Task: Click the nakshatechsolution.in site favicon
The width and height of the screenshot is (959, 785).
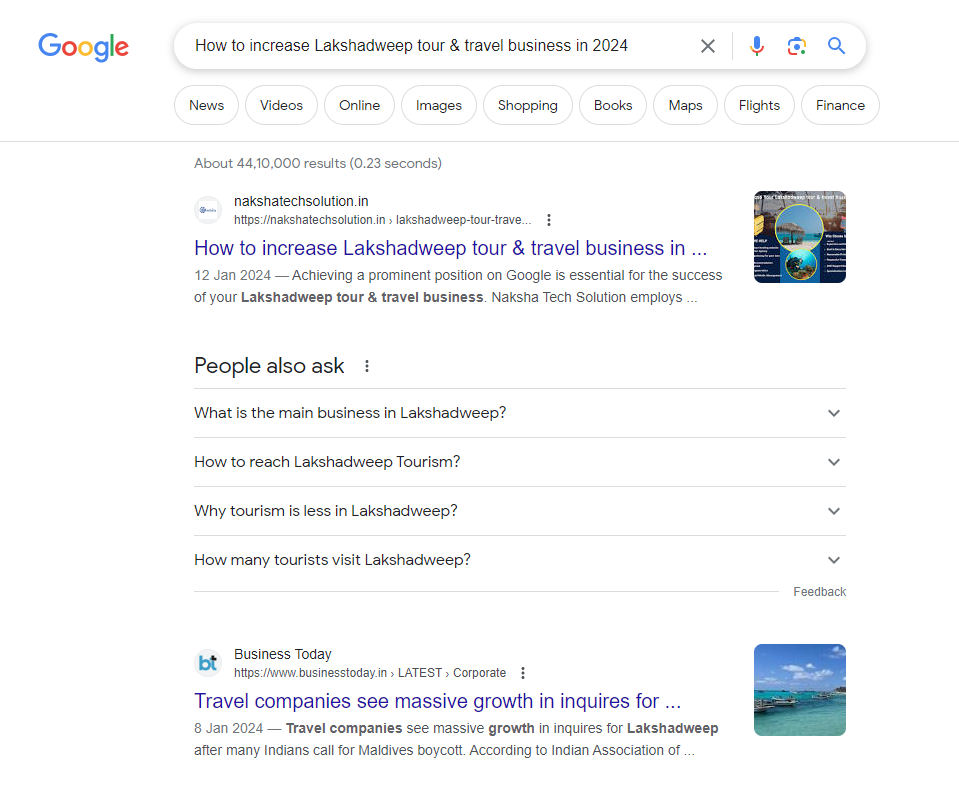Action: coord(208,210)
